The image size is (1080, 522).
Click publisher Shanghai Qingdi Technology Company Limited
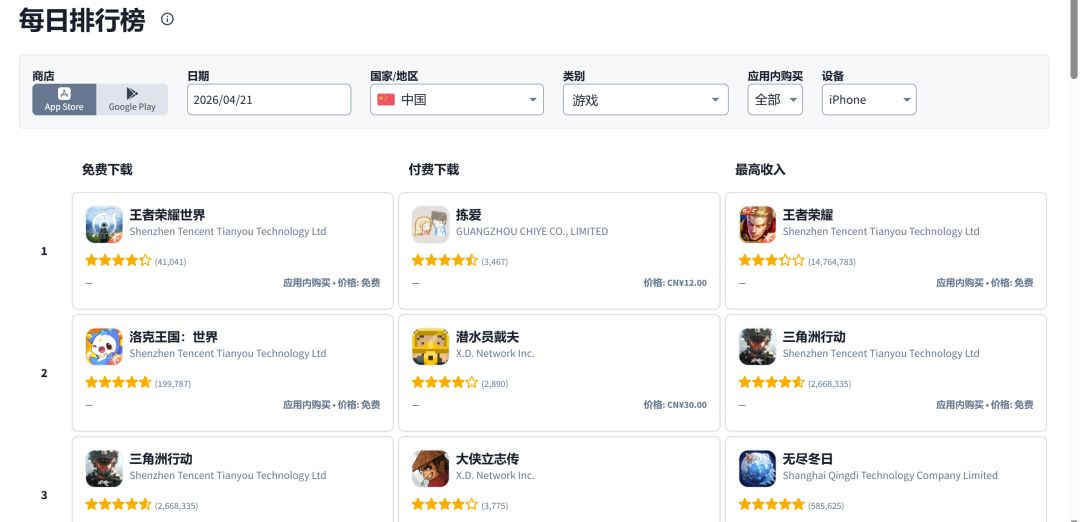(890, 475)
